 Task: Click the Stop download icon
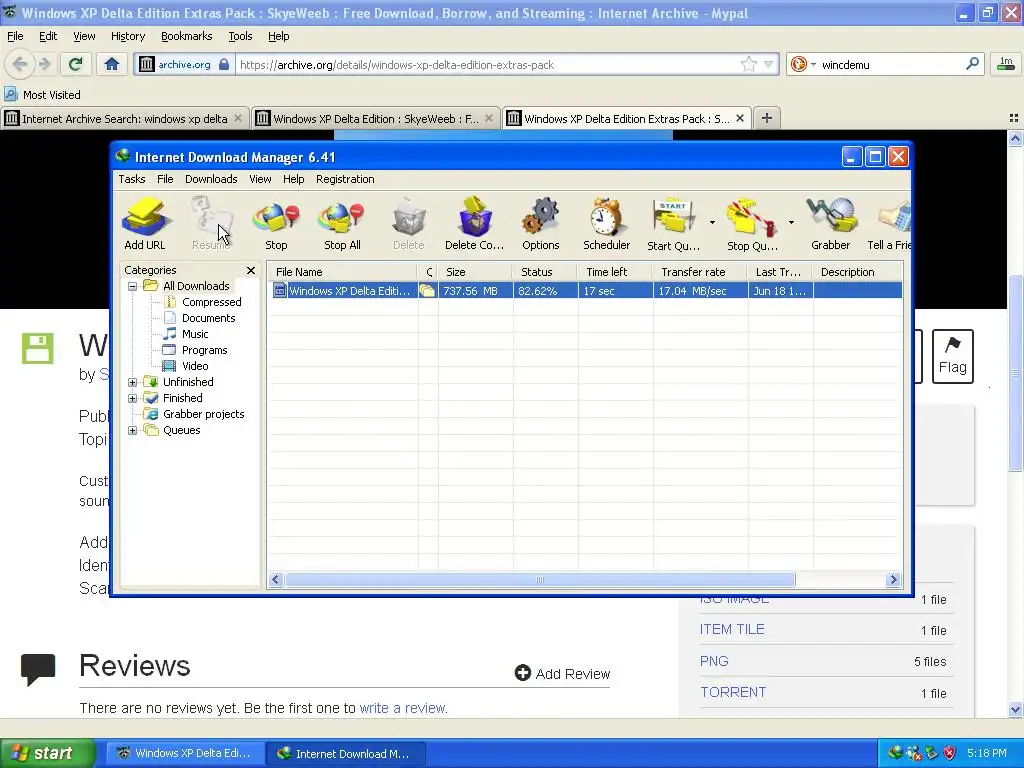[x=276, y=223]
